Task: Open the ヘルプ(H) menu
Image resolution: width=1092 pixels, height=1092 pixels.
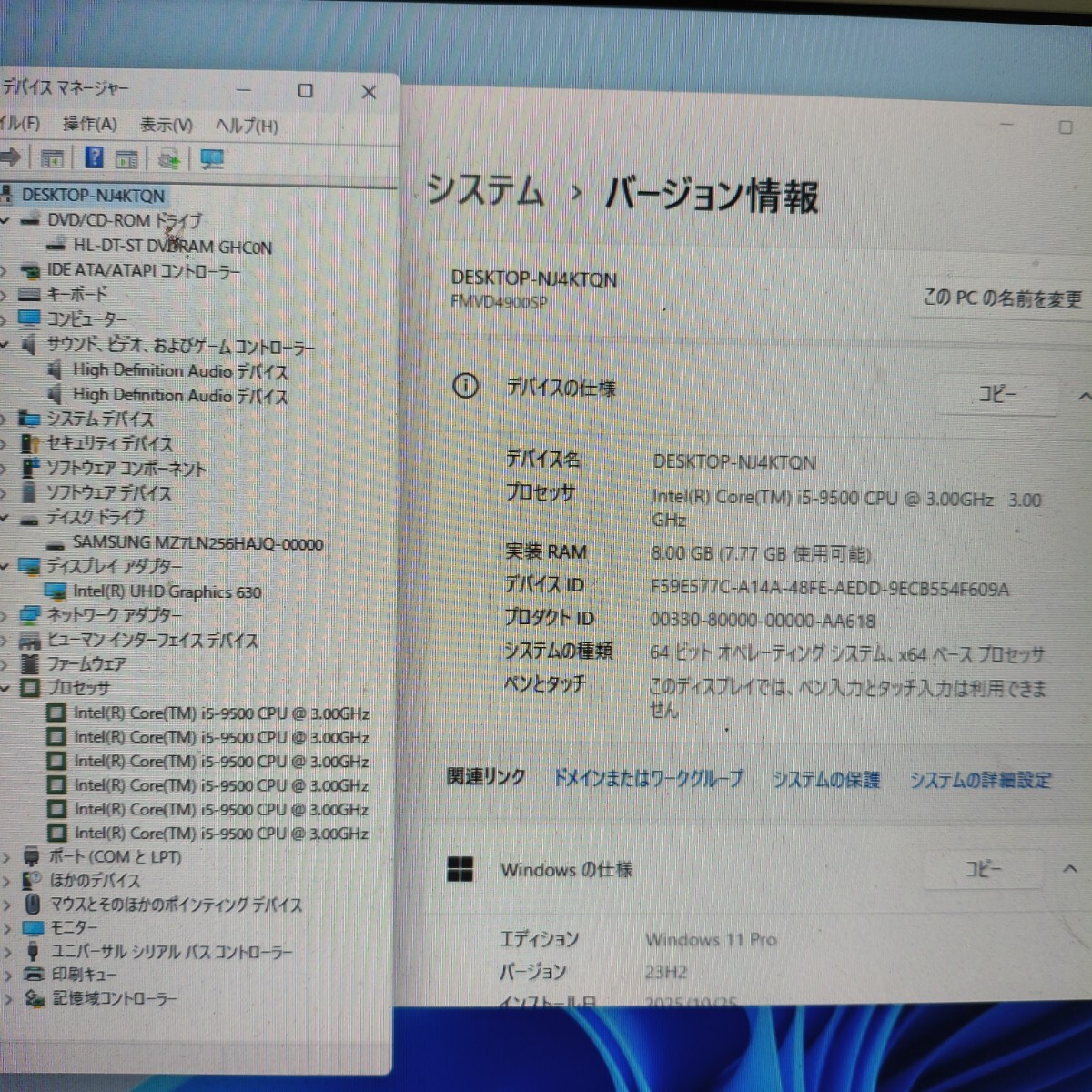Action: pos(247,126)
